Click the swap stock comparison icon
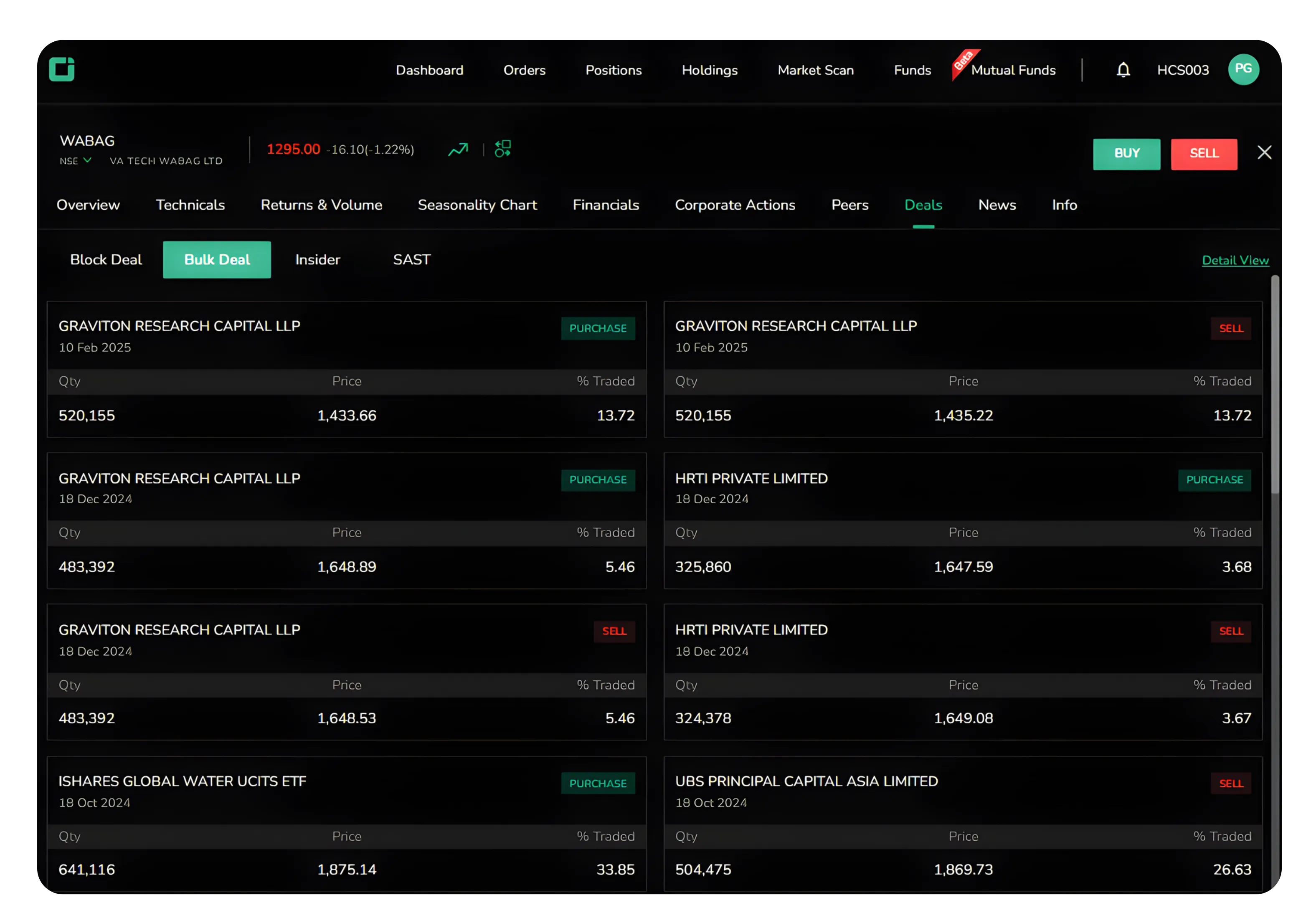This screenshot has width=1316, height=918. coord(502,149)
